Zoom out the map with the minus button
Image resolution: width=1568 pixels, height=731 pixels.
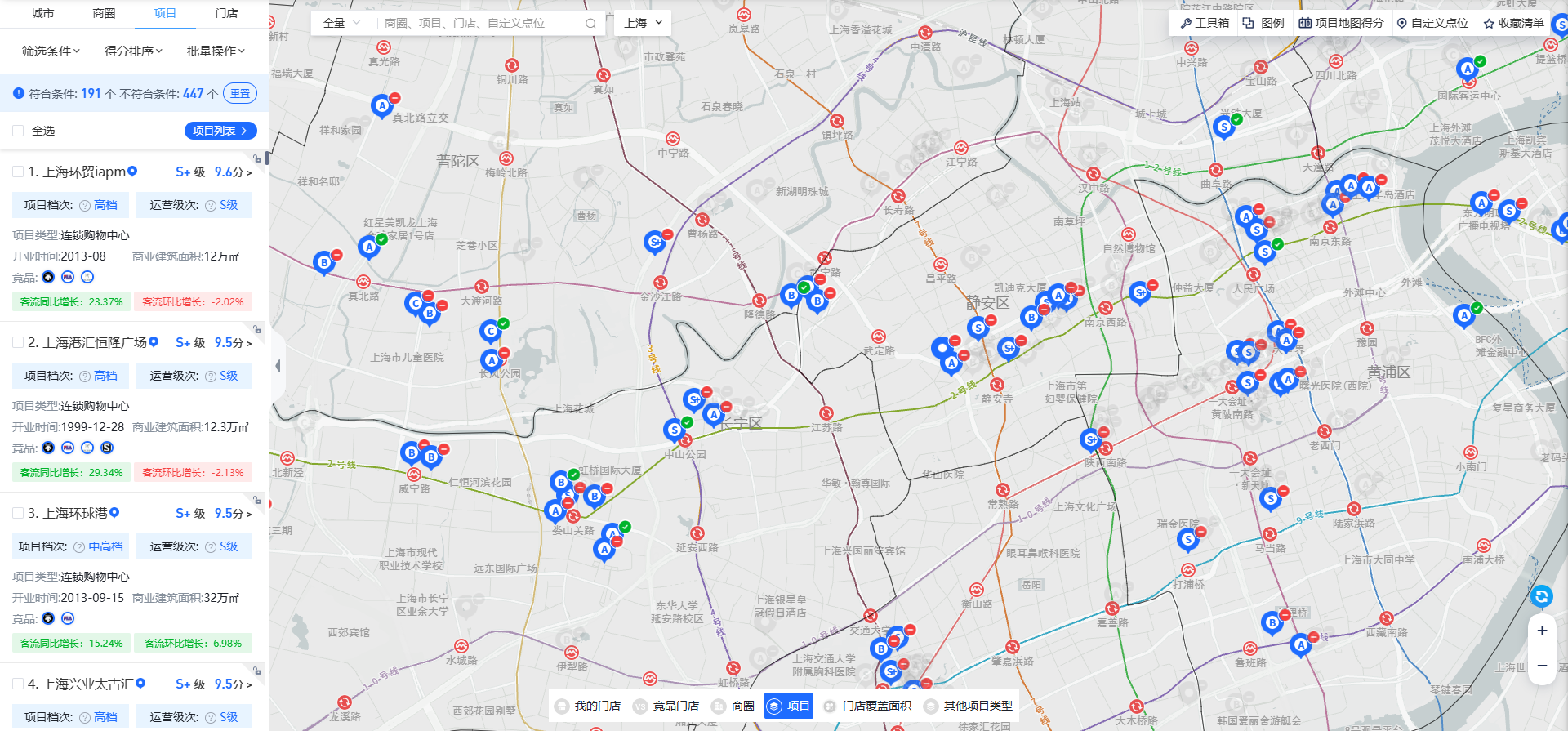coord(1542,666)
